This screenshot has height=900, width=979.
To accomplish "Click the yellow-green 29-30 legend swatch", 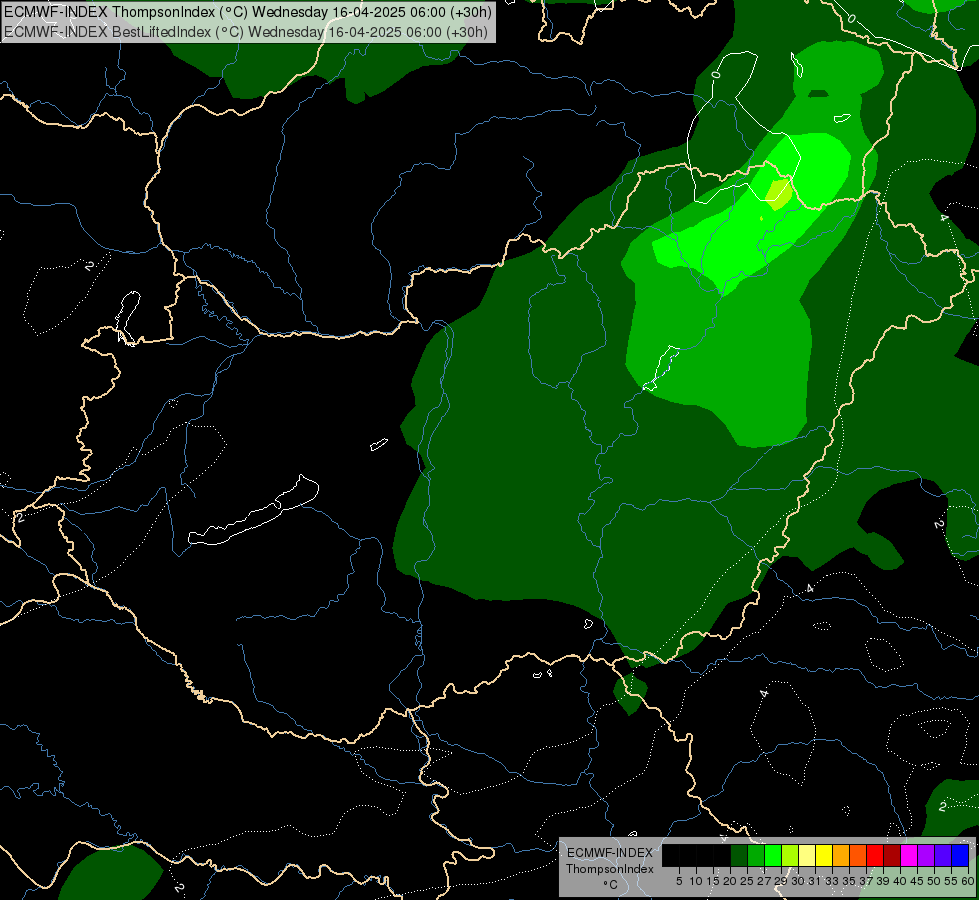I will pos(790,855).
